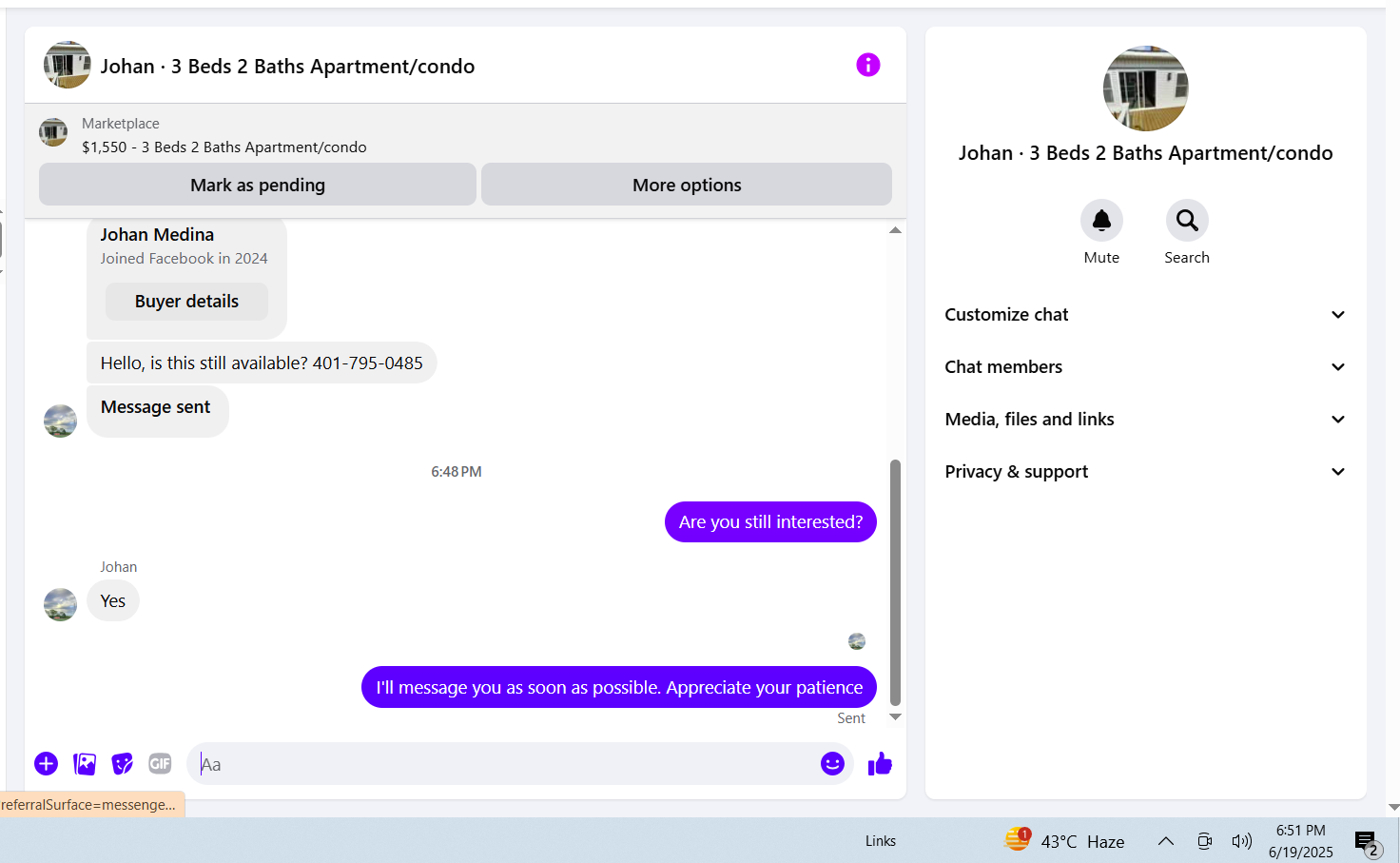Screen dimensions: 1400x863
Task: Send a thumbs up like
Action: [880, 763]
